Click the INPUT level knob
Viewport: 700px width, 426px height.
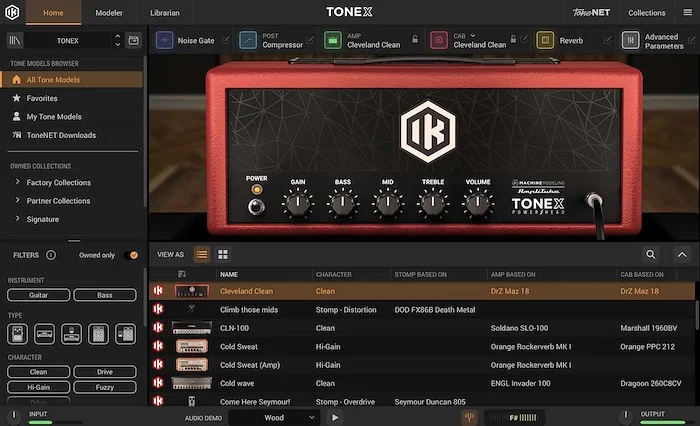pyautogui.click(x=14, y=416)
